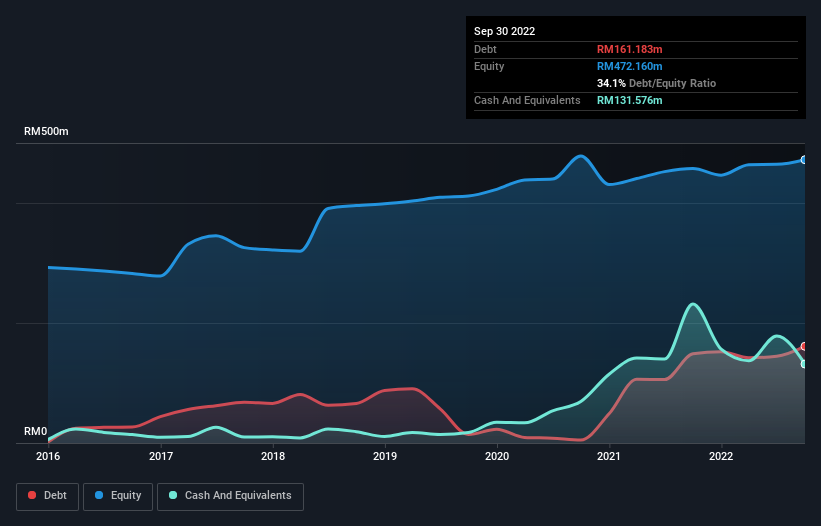Click the teal Cash end-point marker

pos(804,364)
